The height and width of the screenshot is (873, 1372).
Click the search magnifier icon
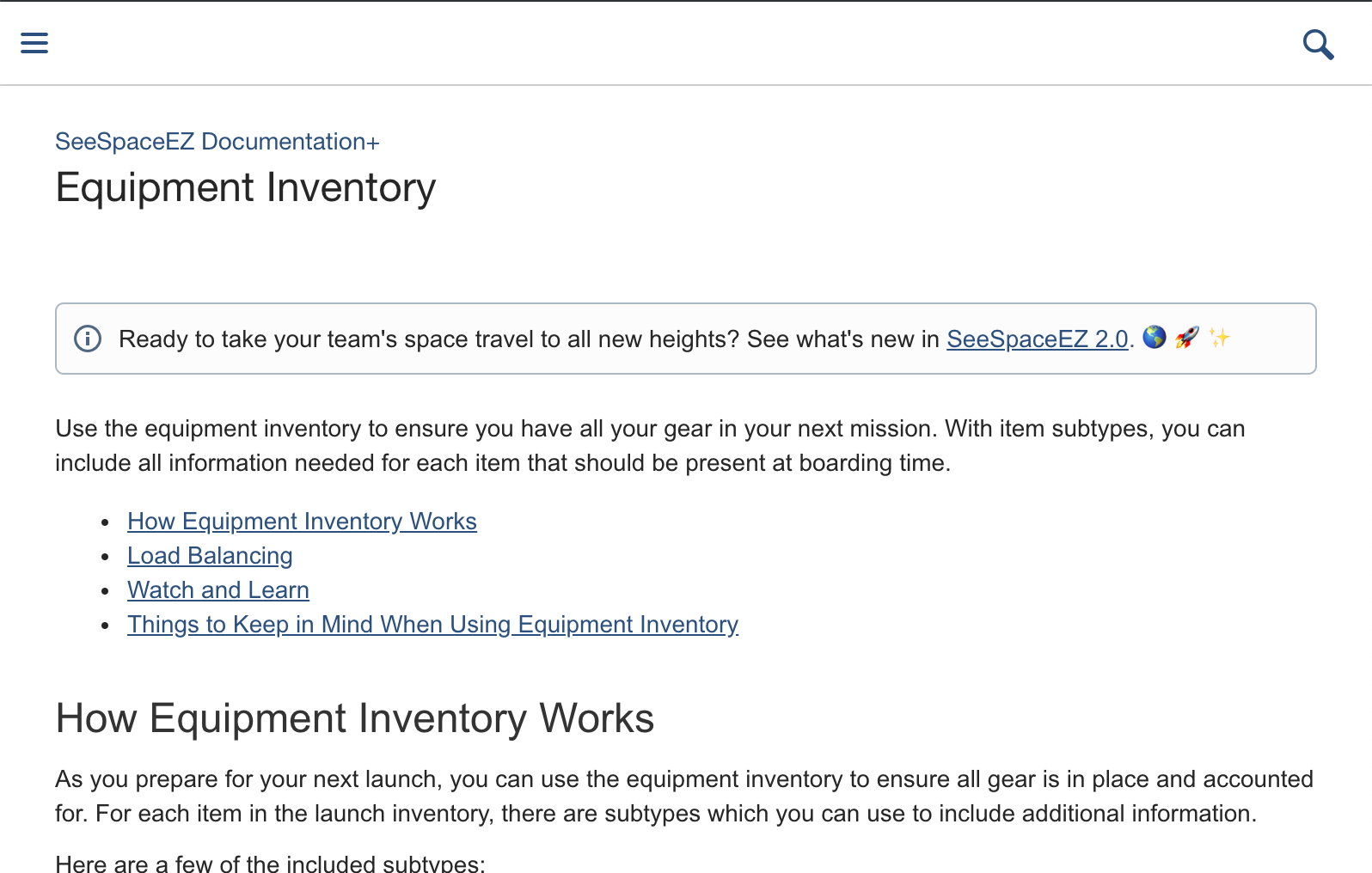tap(1318, 44)
